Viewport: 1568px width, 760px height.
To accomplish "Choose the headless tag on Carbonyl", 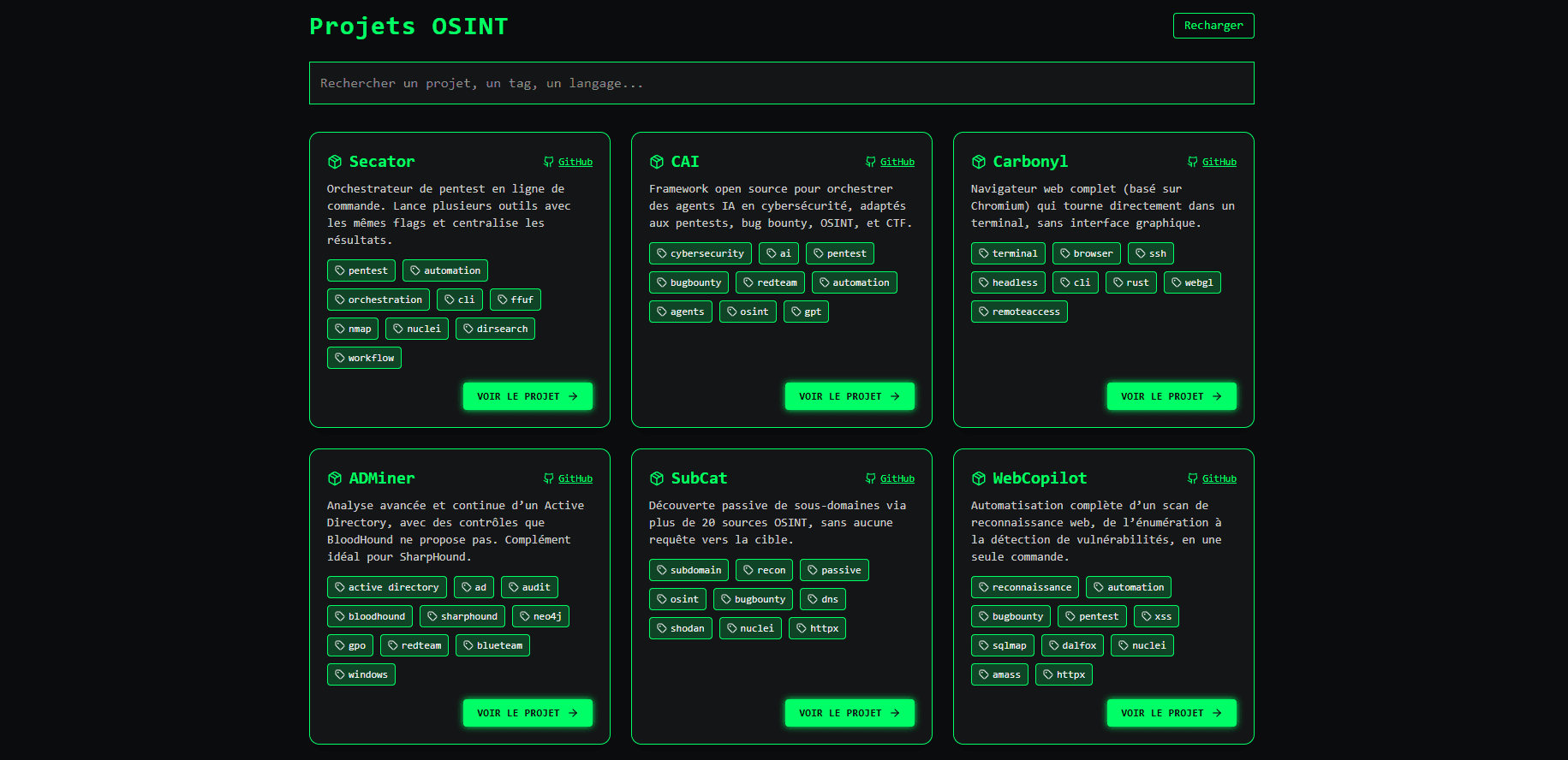I will point(1007,282).
